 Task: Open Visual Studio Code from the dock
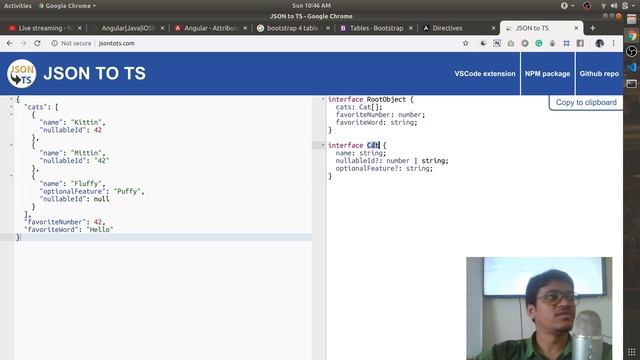(x=632, y=67)
